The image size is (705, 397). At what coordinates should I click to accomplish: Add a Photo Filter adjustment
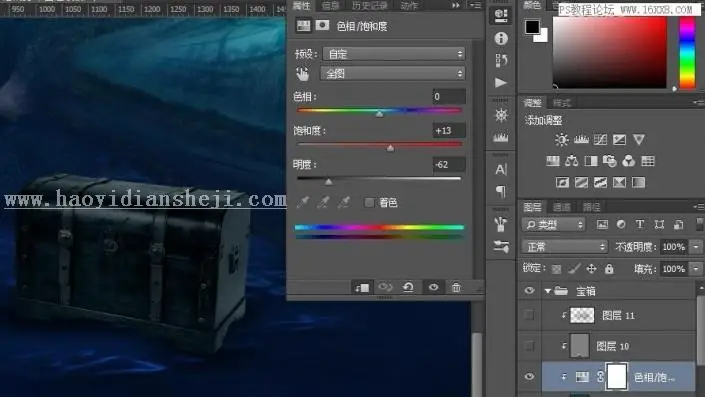[x=610, y=161]
